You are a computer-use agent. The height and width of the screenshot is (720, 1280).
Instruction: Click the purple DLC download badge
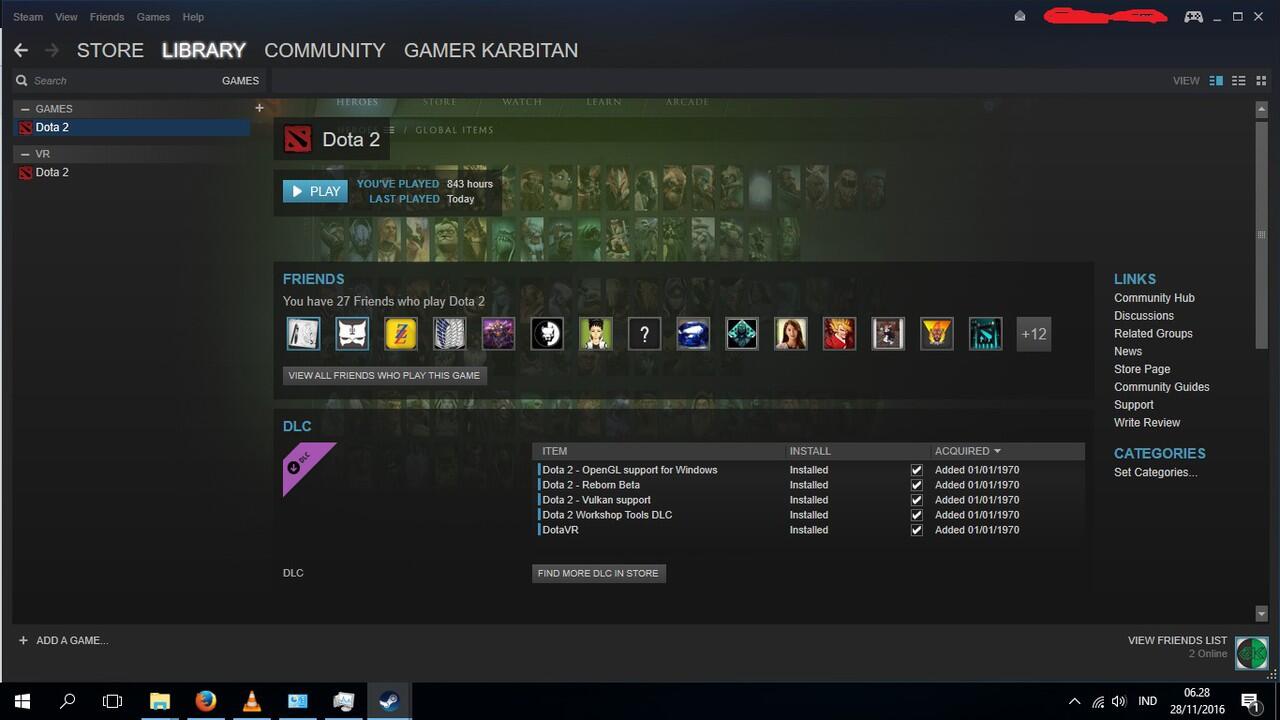pyautogui.click(x=308, y=467)
